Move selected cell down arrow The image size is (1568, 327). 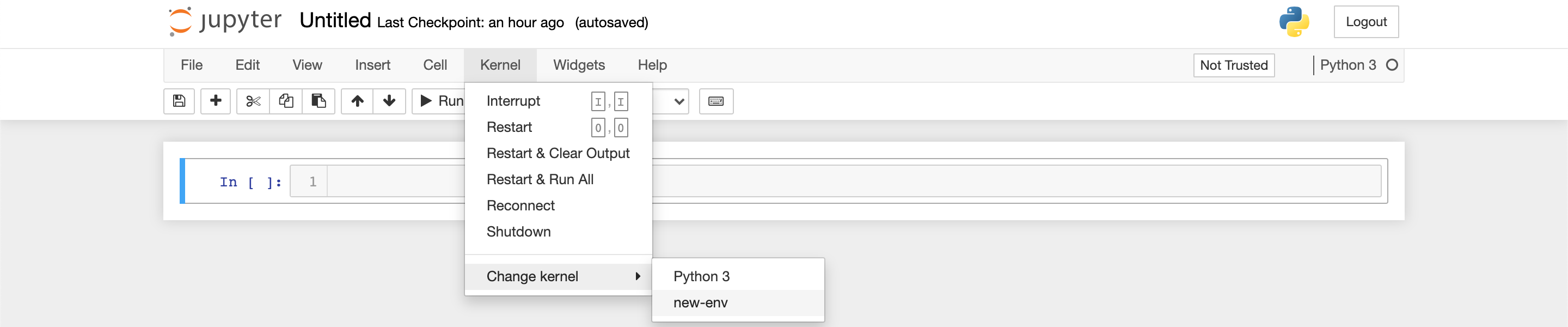click(390, 101)
